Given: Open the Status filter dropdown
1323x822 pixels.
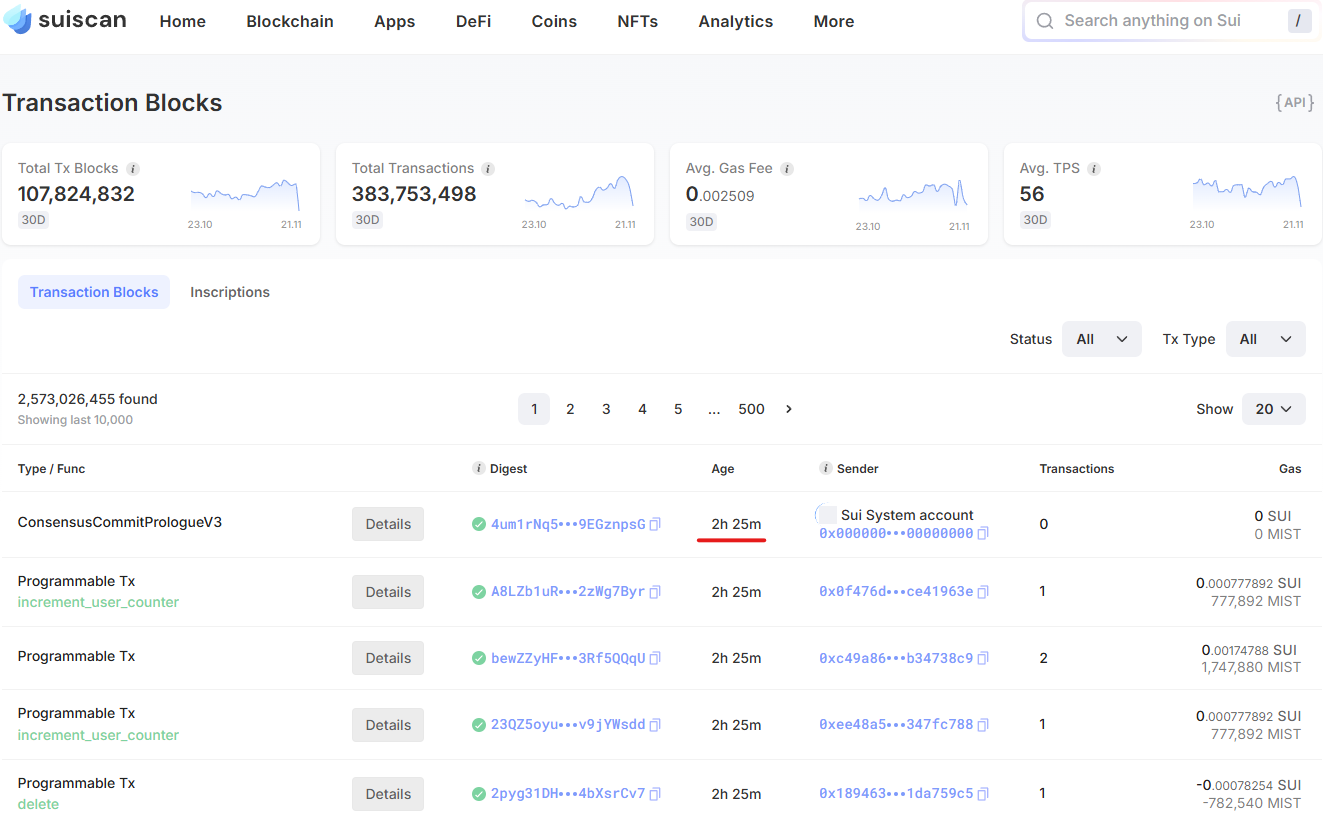Looking at the screenshot, I should [x=1101, y=339].
